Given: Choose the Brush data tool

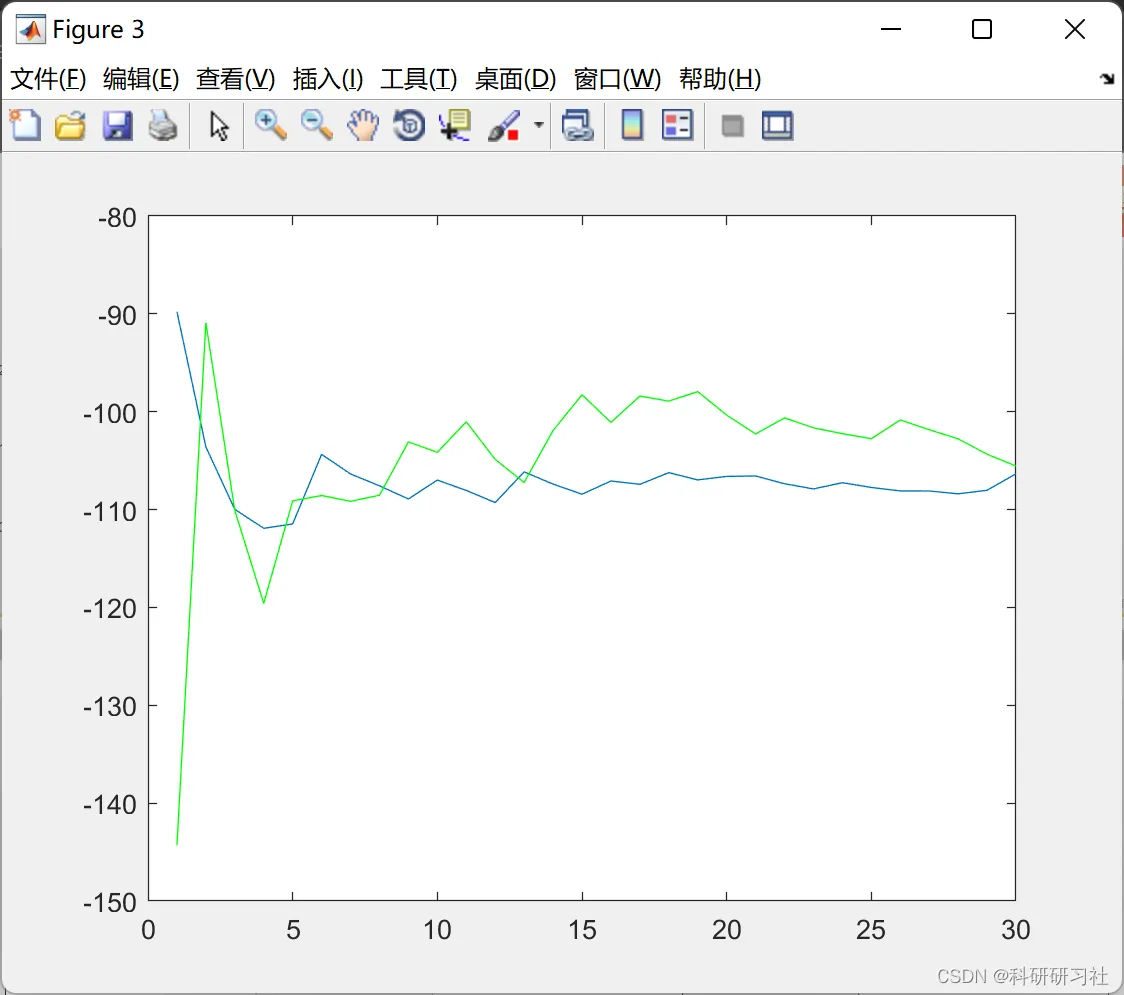Looking at the screenshot, I should (x=504, y=125).
